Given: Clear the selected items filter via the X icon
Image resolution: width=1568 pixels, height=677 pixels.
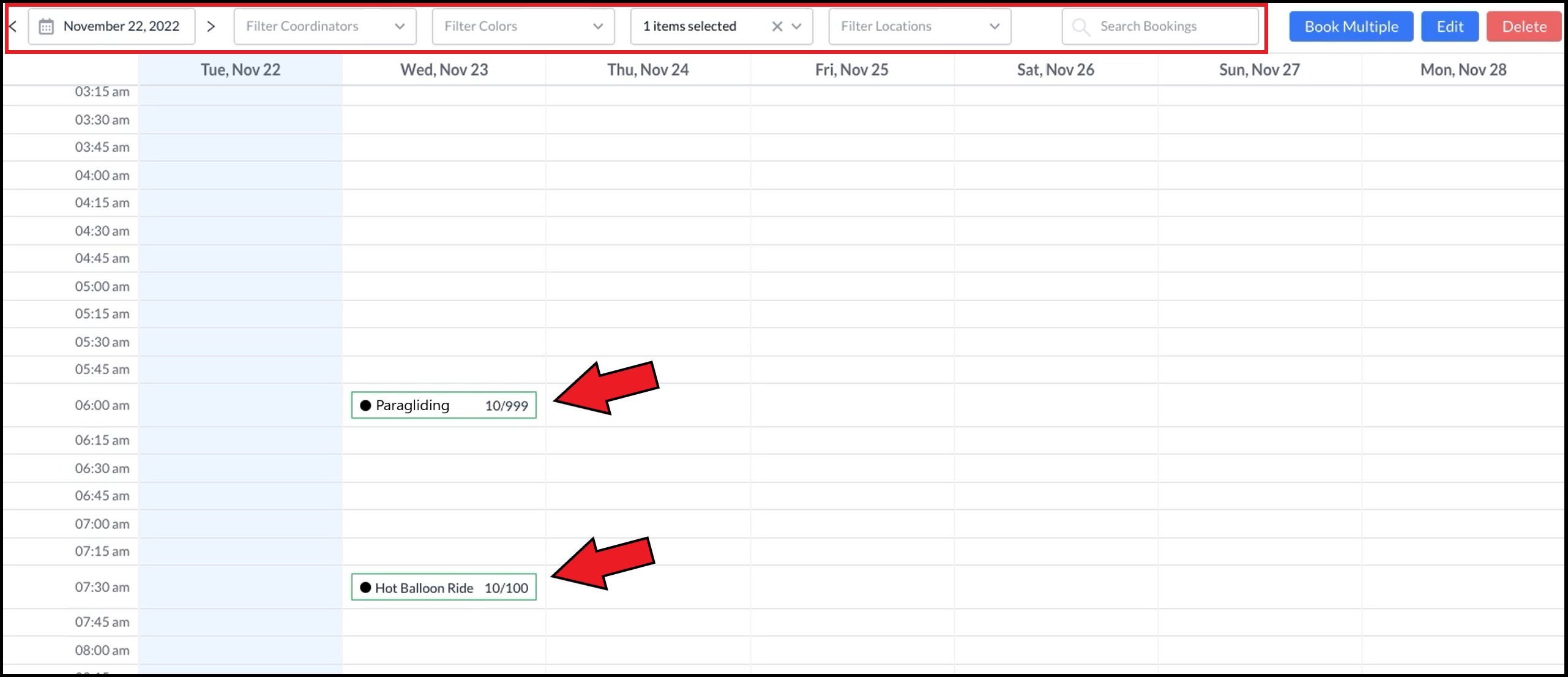Looking at the screenshot, I should coord(777,26).
